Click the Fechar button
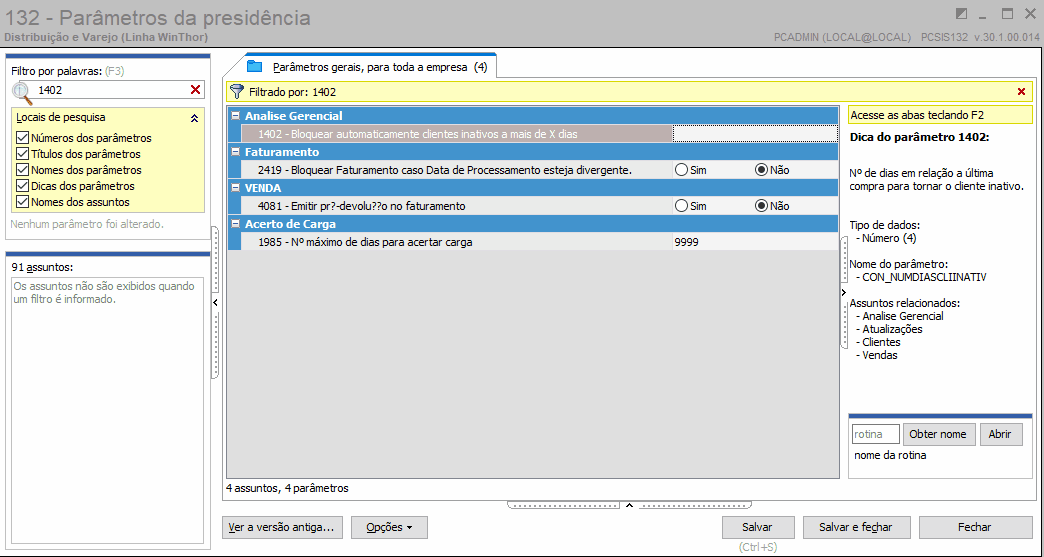This screenshot has height=557, width=1044. tap(975, 527)
